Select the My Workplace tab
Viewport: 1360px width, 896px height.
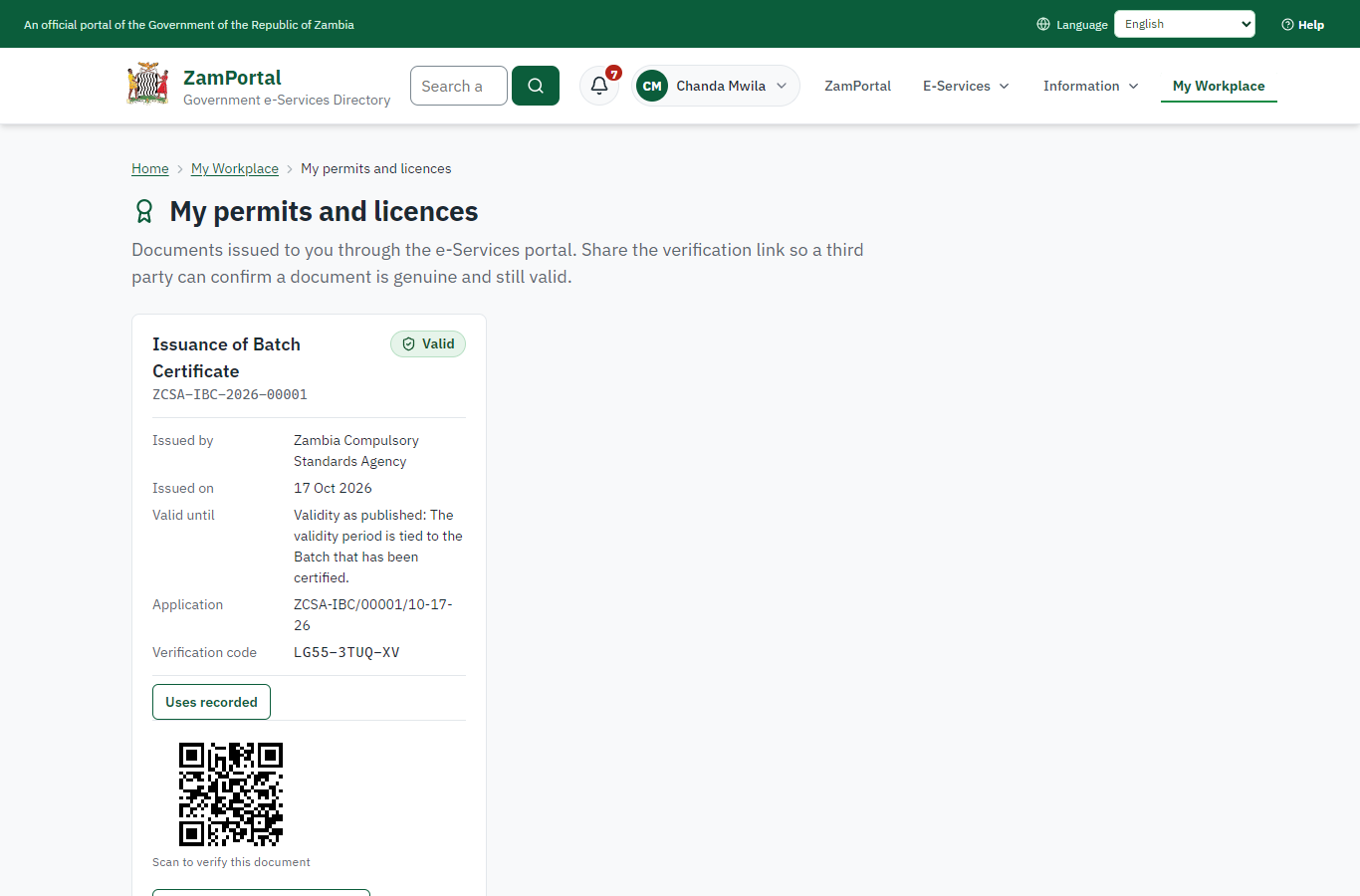click(x=1219, y=86)
